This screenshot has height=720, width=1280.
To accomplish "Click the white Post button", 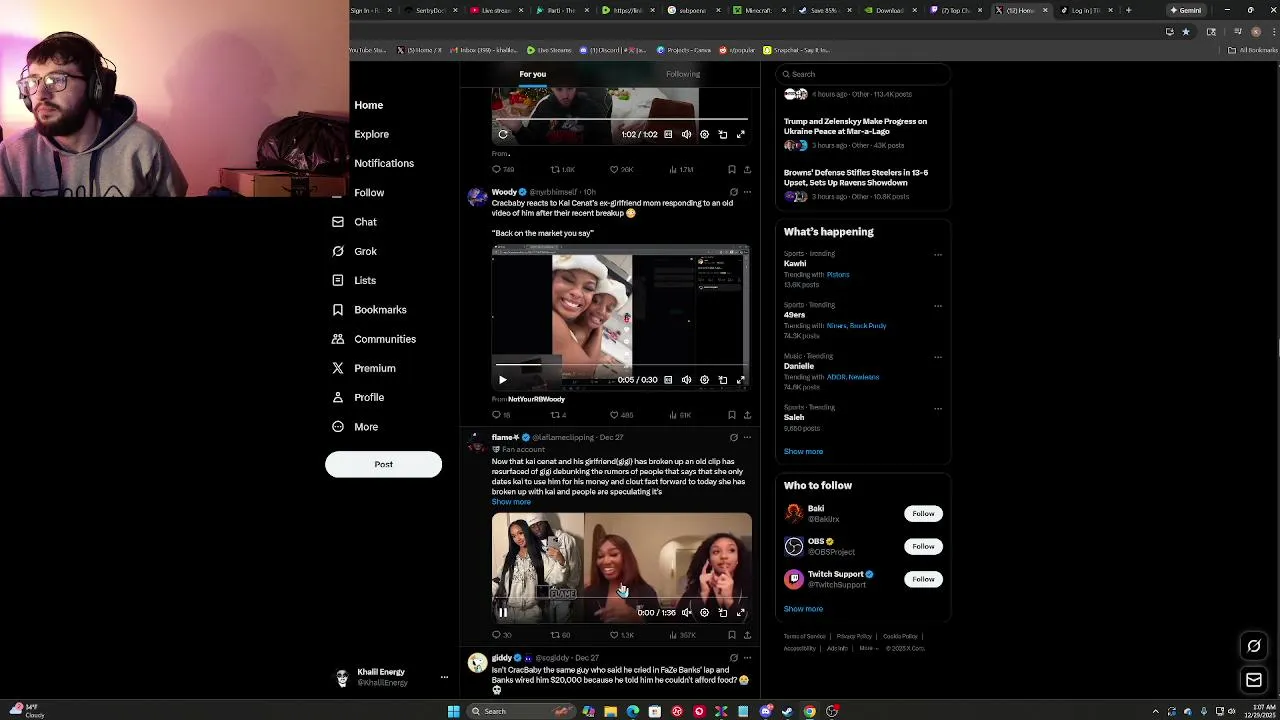I will (x=383, y=464).
